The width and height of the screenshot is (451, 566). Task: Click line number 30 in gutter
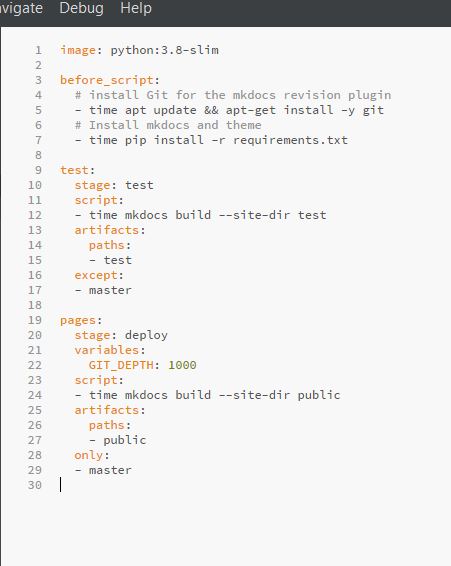coord(35,485)
